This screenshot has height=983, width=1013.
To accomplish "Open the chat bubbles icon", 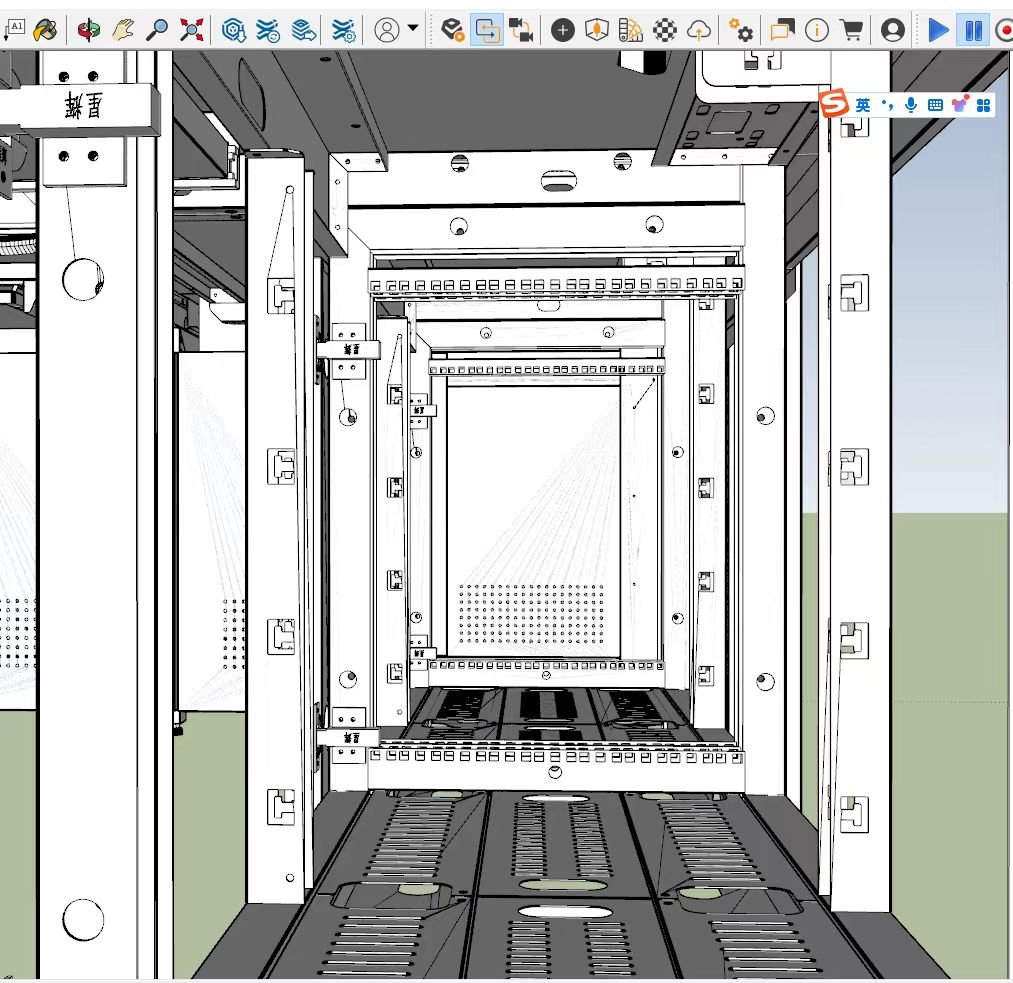I will click(x=782, y=30).
